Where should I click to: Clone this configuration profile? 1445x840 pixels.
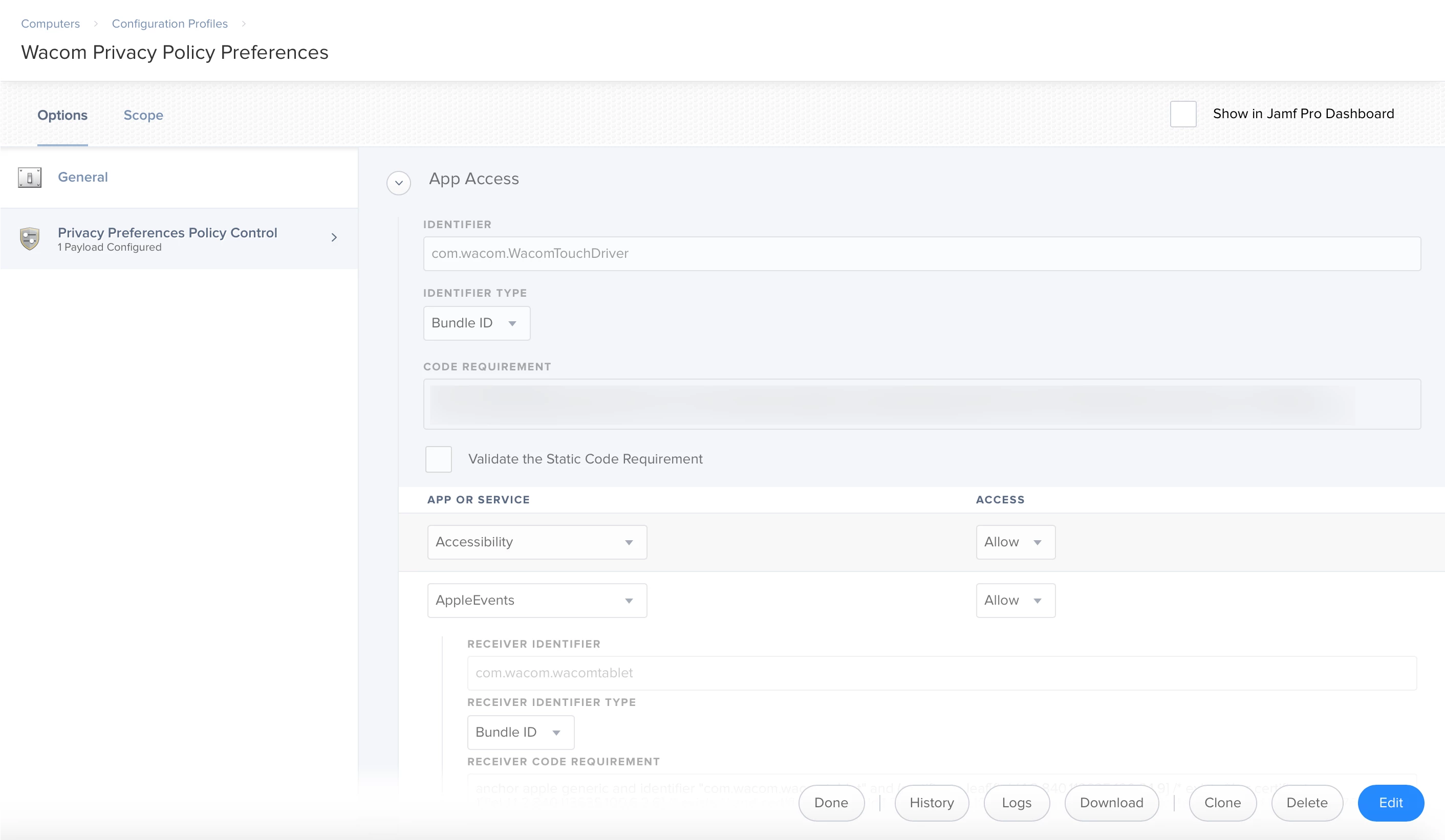(x=1223, y=803)
